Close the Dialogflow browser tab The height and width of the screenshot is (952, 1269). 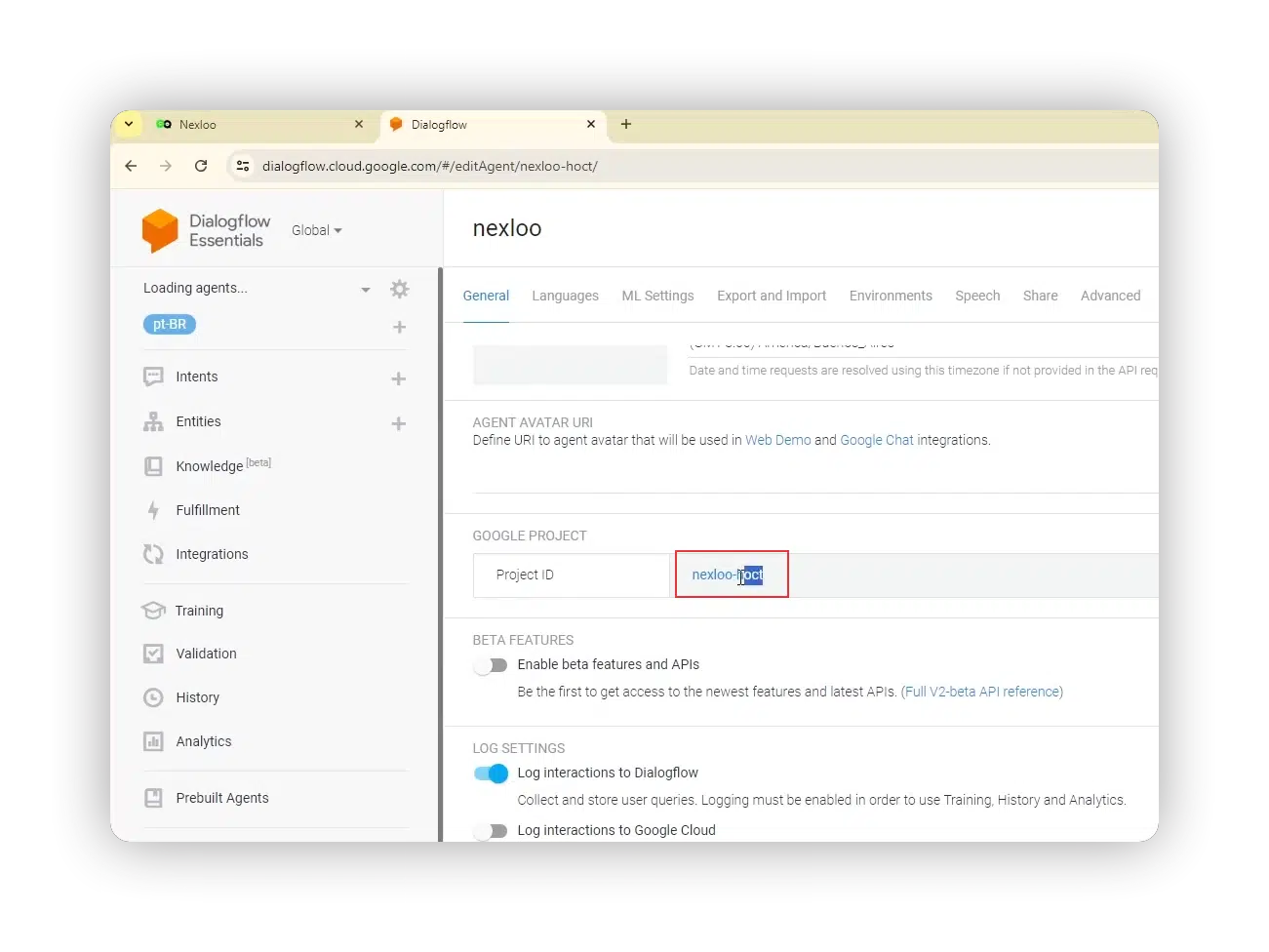591,124
